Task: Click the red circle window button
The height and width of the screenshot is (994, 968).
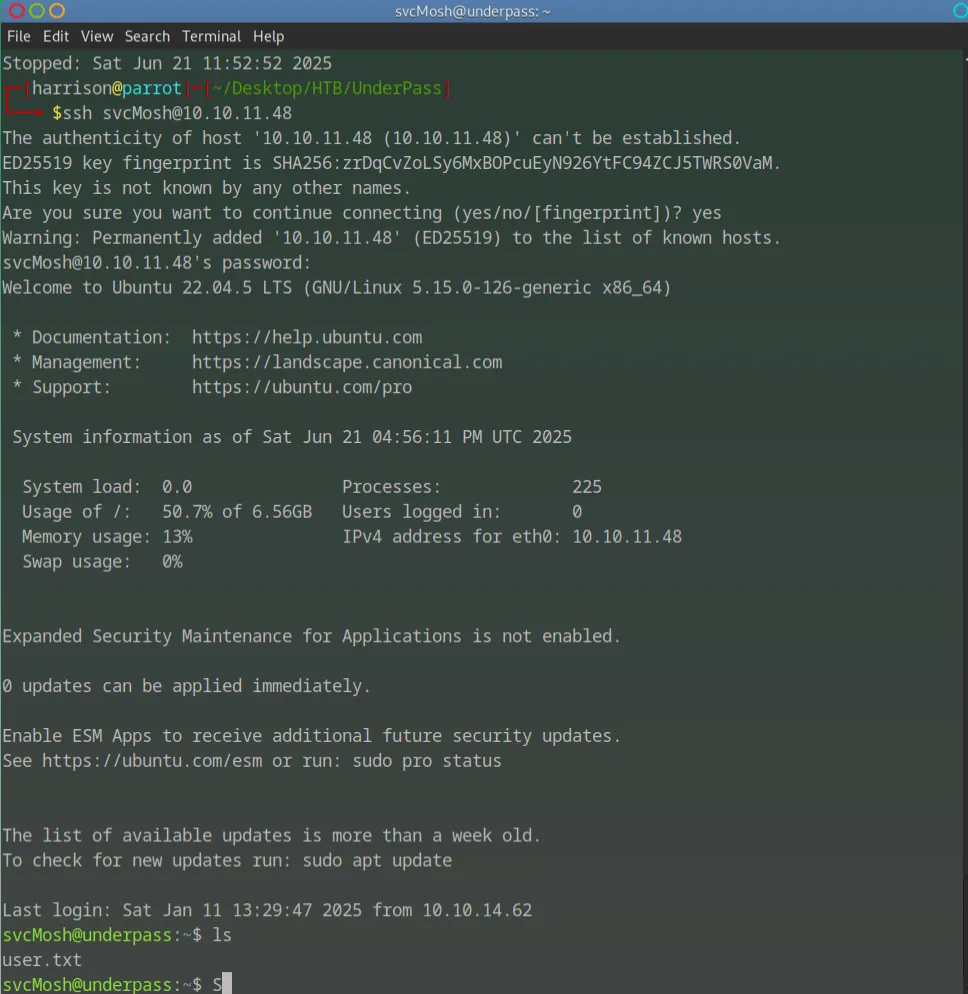Action: tap(16, 11)
